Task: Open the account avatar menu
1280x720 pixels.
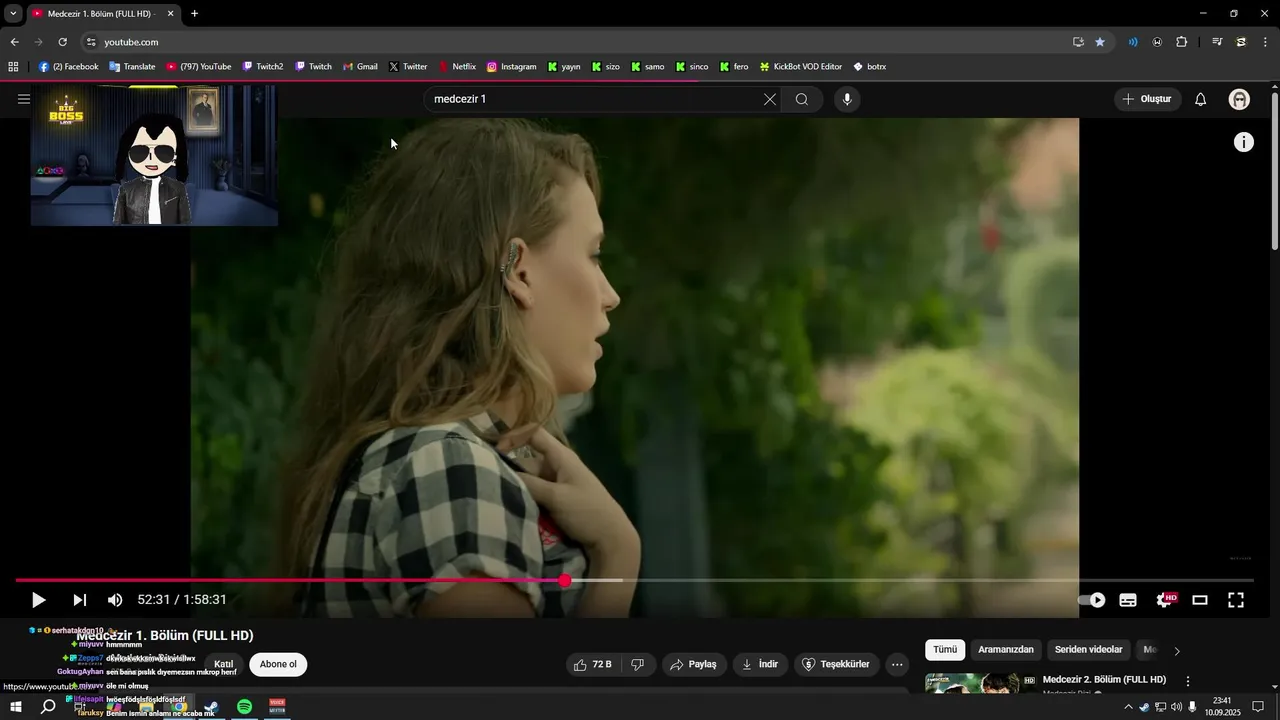Action: click(1240, 99)
